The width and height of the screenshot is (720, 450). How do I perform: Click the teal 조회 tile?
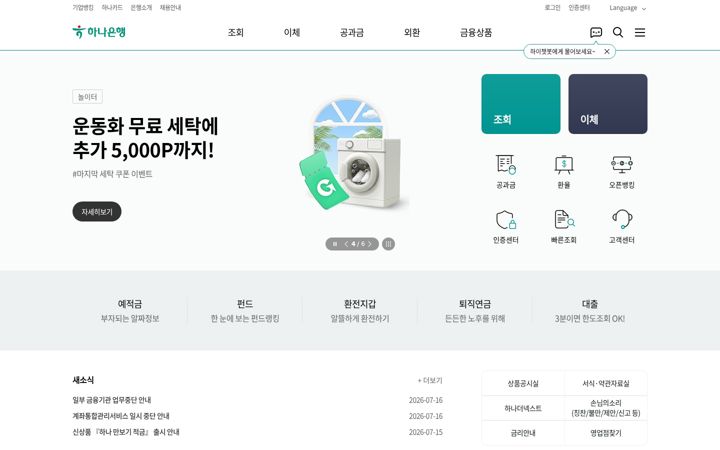tap(521, 104)
